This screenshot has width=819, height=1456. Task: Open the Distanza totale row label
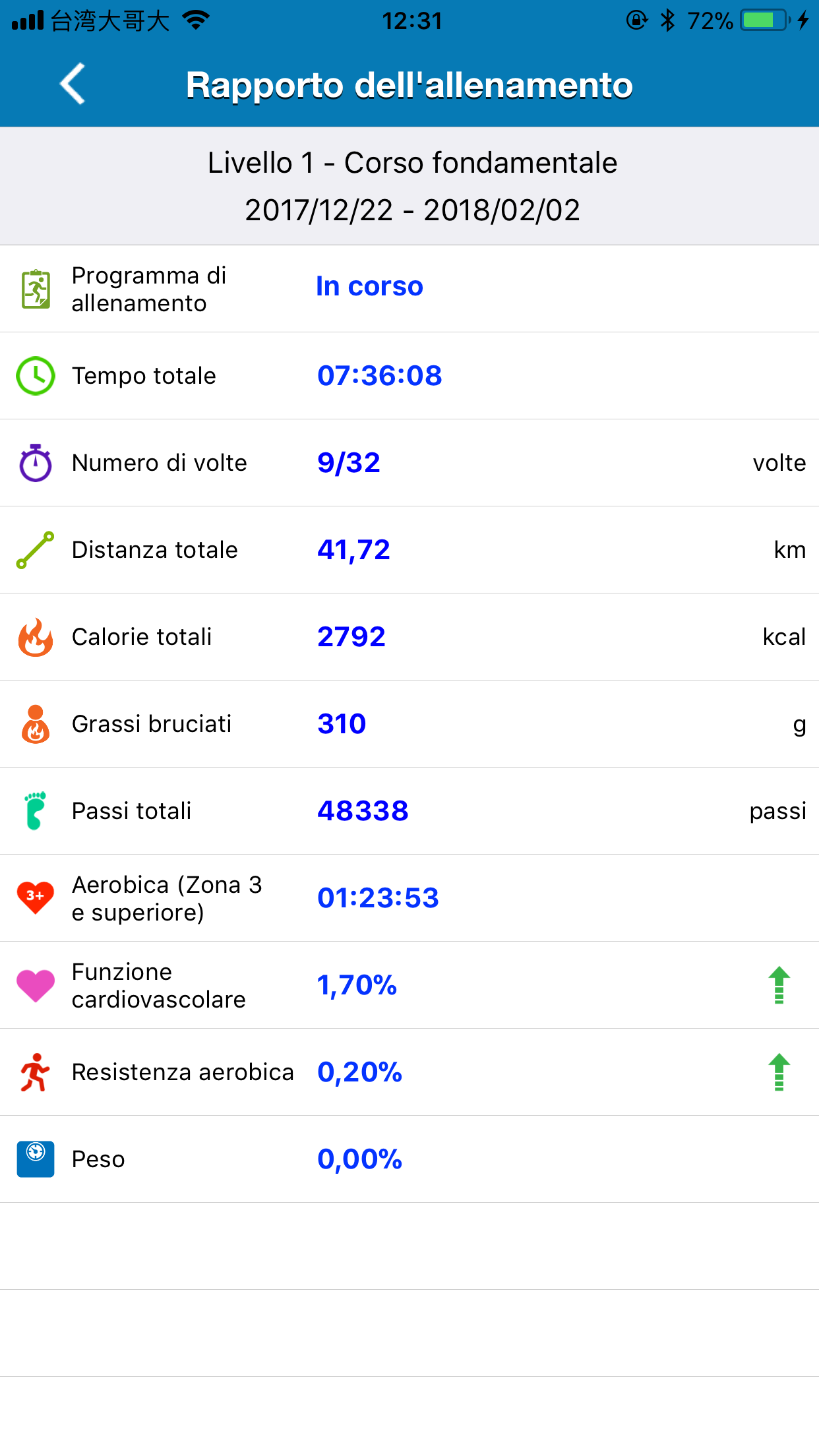(x=155, y=550)
